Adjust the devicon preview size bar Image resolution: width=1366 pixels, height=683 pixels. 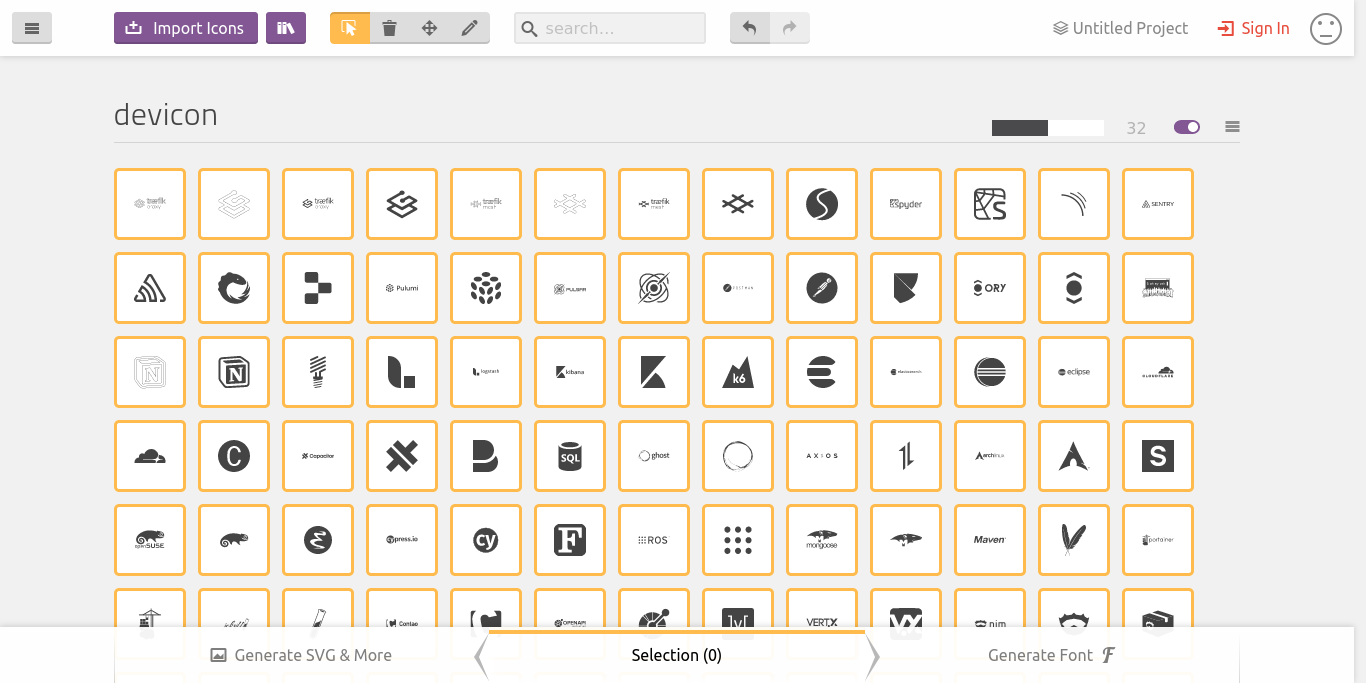click(x=1048, y=128)
